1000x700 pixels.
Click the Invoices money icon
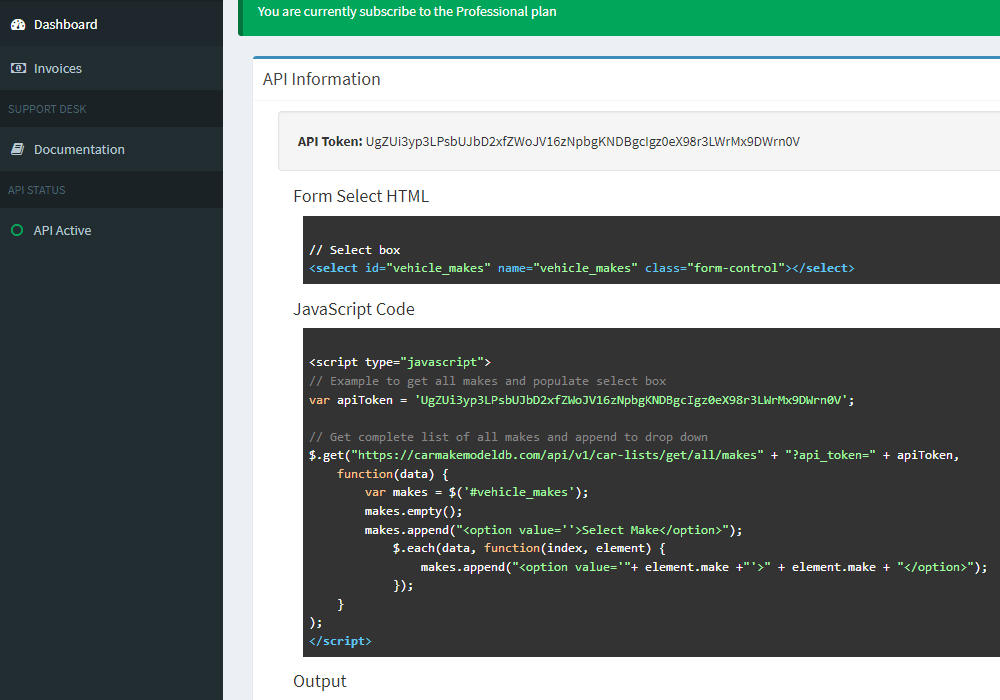(x=18, y=68)
